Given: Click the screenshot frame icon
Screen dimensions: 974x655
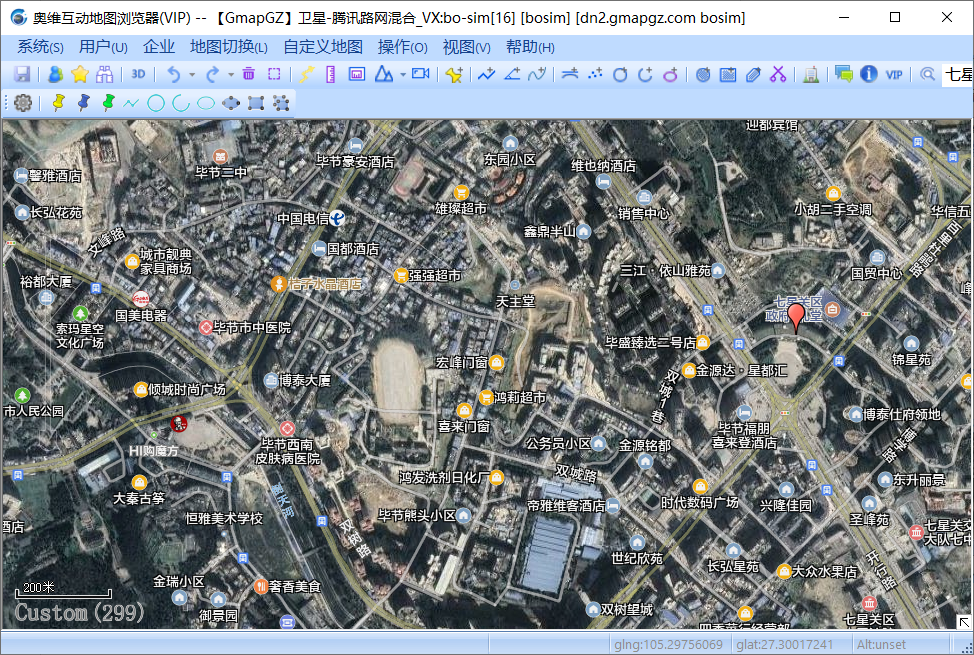Looking at the screenshot, I should [x=357, y=75].
